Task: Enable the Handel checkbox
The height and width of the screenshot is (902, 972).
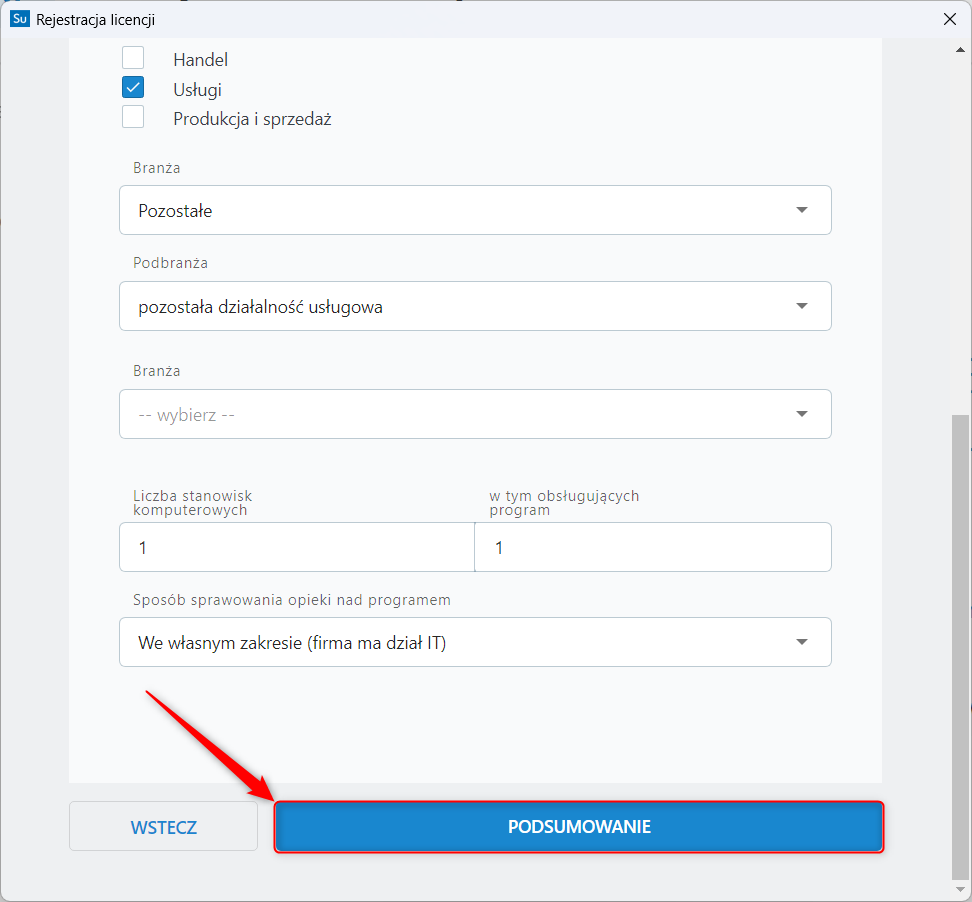Action: tap(133, 58)
